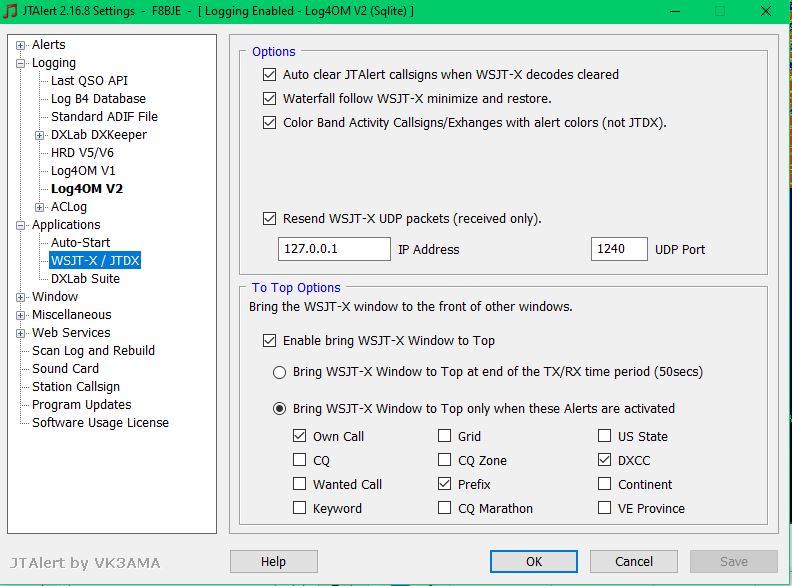Check the CQ alert checkbox
This screenshot has height=586, width=792.
tap(300, 460)
